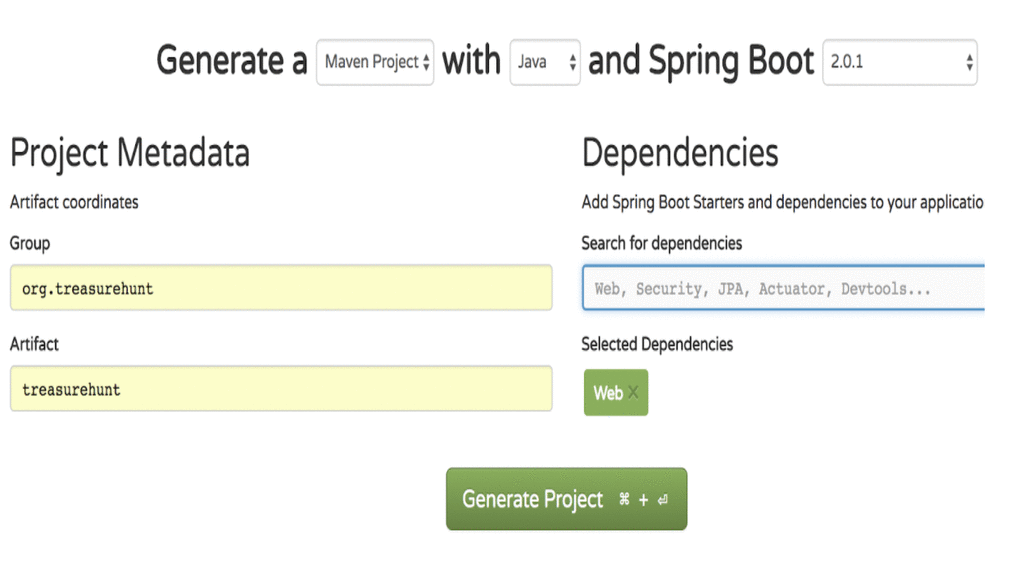Expand the Spring Boot 2.0.1 version dropdown

coord(899,62)
